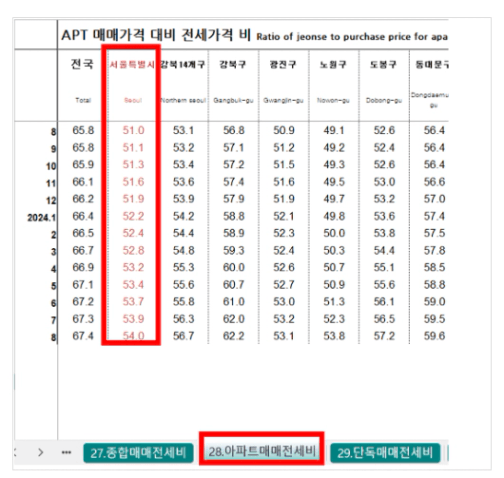Select Dobong-gu value 57.2
Viewport: 504px width, 478px height.
(384, 336)
